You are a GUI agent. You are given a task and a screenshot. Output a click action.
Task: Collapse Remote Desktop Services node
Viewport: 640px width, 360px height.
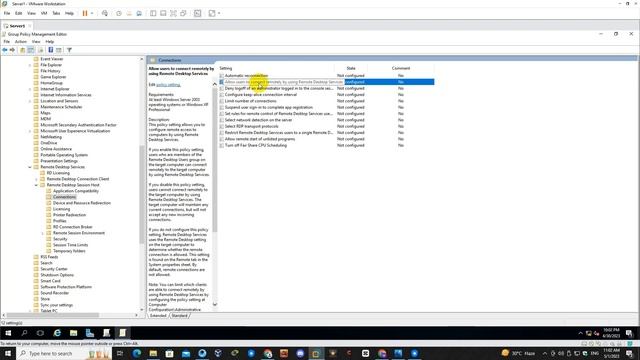[x=30, y=167]
